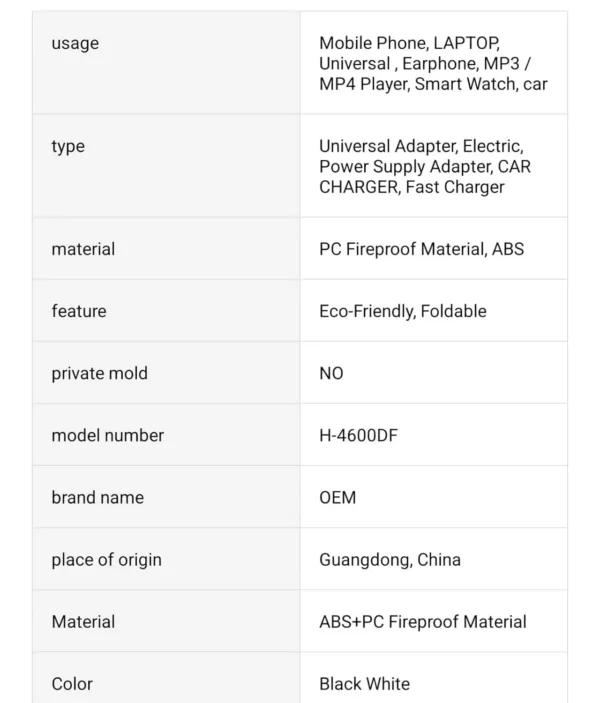The width and height of the screenshot is (600, 703).
Task: Select the "PC Fireproof Material, ABS" value
Action: [x=421, y=249]
